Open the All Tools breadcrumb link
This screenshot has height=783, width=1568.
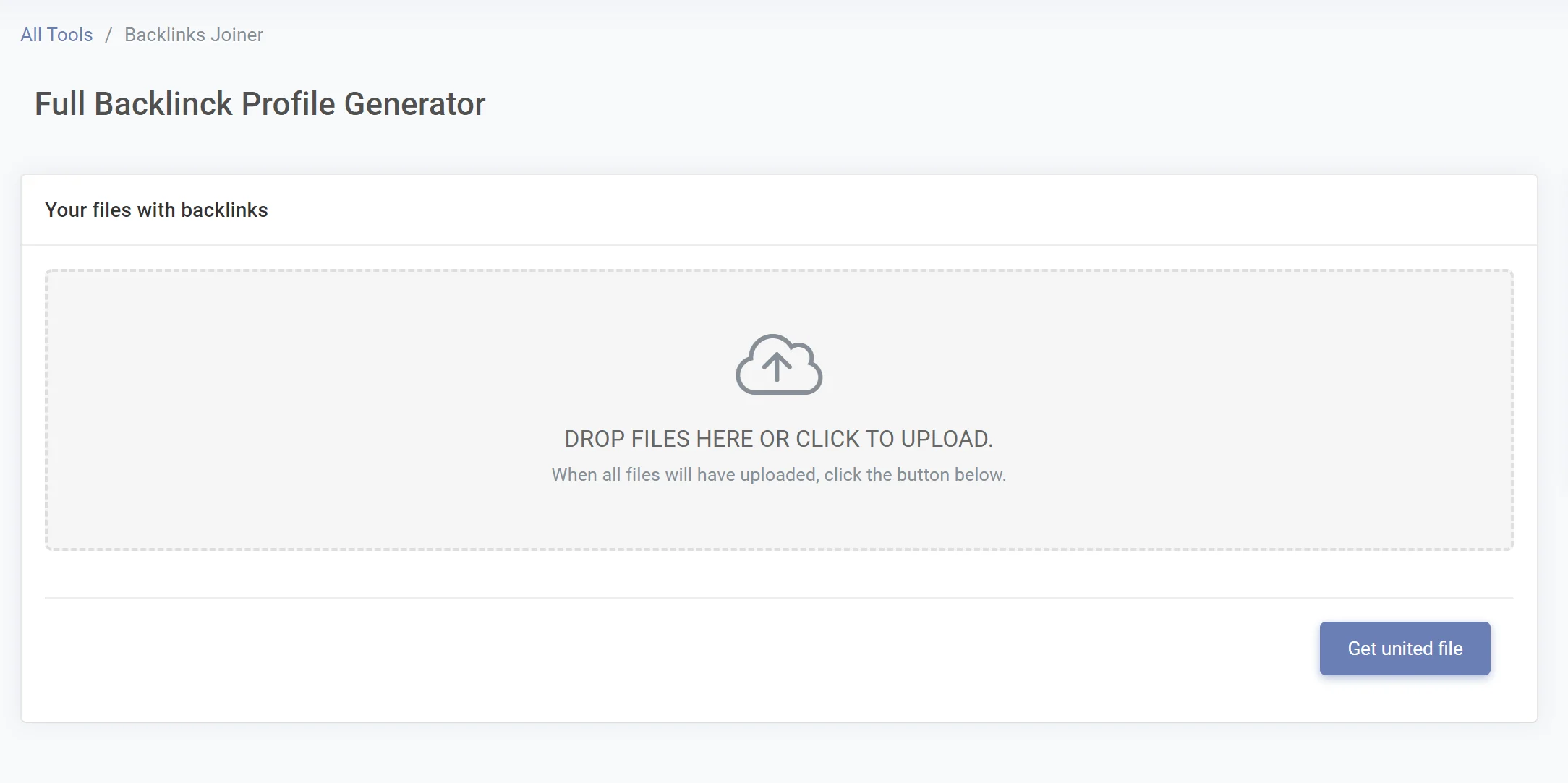tap(56, 35)
